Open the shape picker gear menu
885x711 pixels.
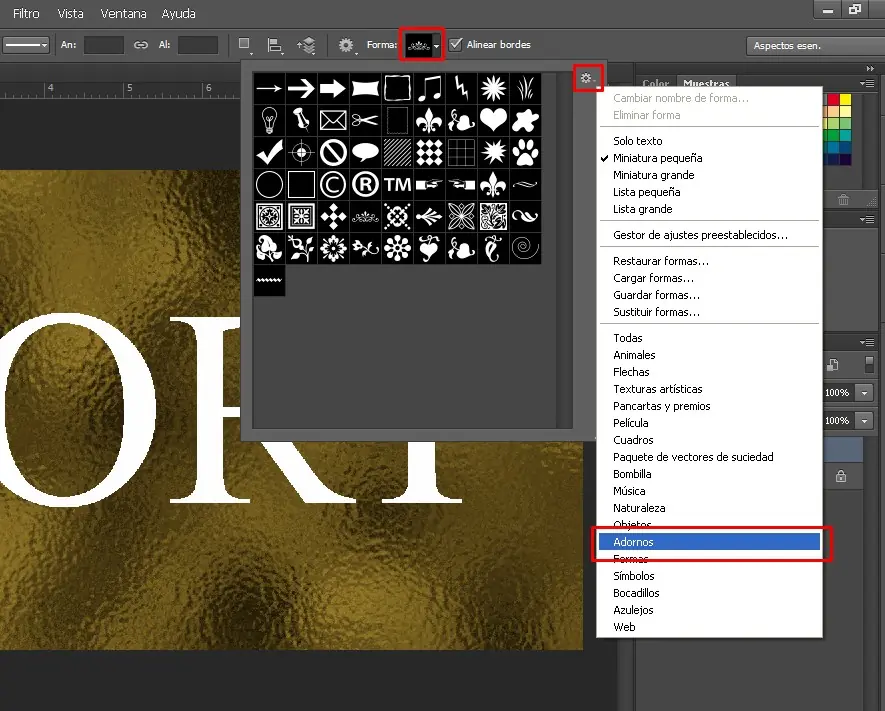[x=588, y=78]
